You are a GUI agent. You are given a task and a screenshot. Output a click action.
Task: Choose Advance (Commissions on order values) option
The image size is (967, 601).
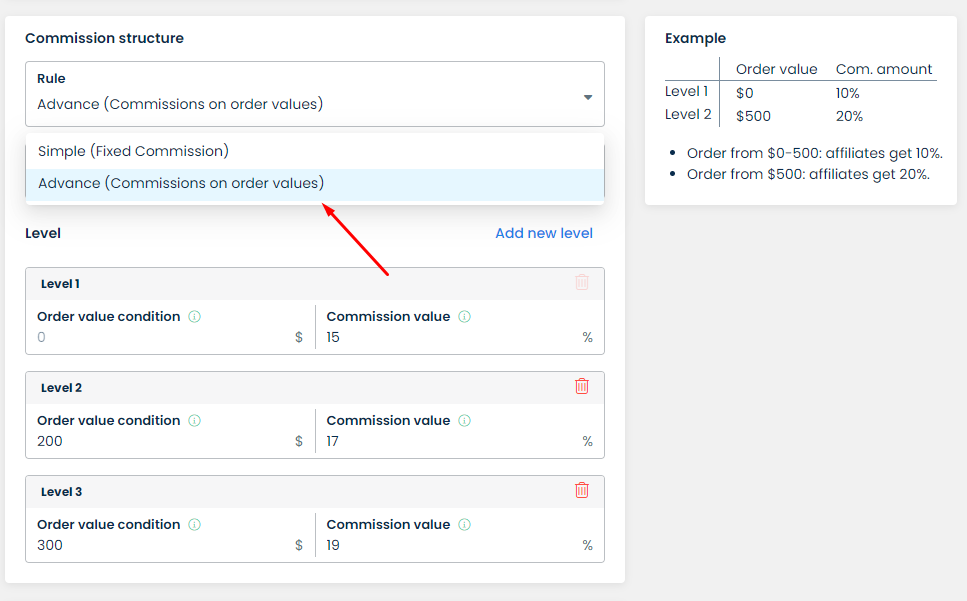coord(181,184)
